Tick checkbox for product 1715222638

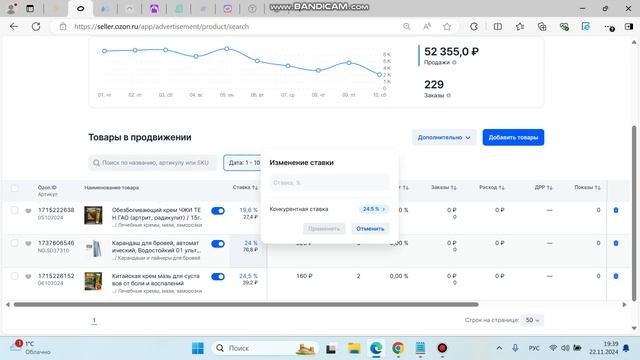pos(15,210)
